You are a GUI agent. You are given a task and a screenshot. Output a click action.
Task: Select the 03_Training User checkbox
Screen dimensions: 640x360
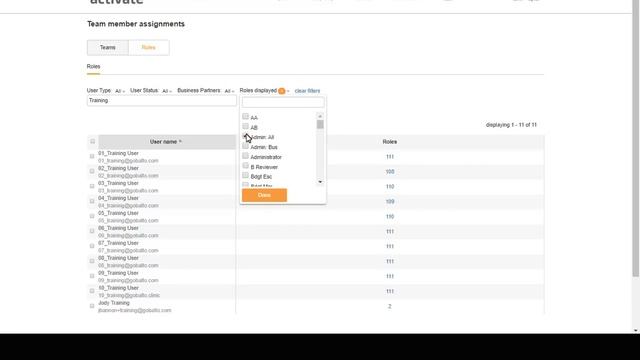click(x=92, y=186)
